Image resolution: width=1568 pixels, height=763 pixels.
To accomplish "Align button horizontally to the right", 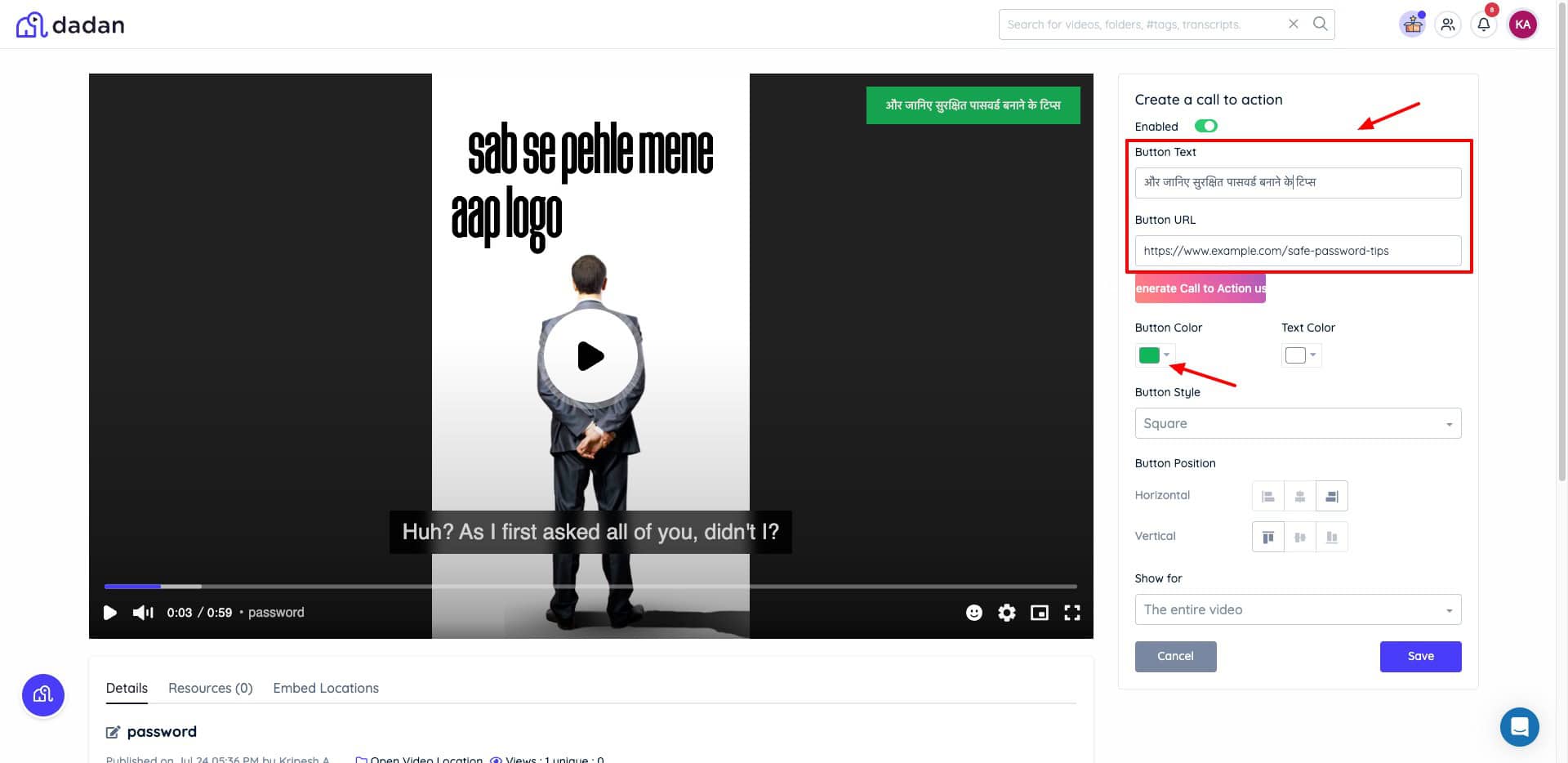I will coord(1331,496).
